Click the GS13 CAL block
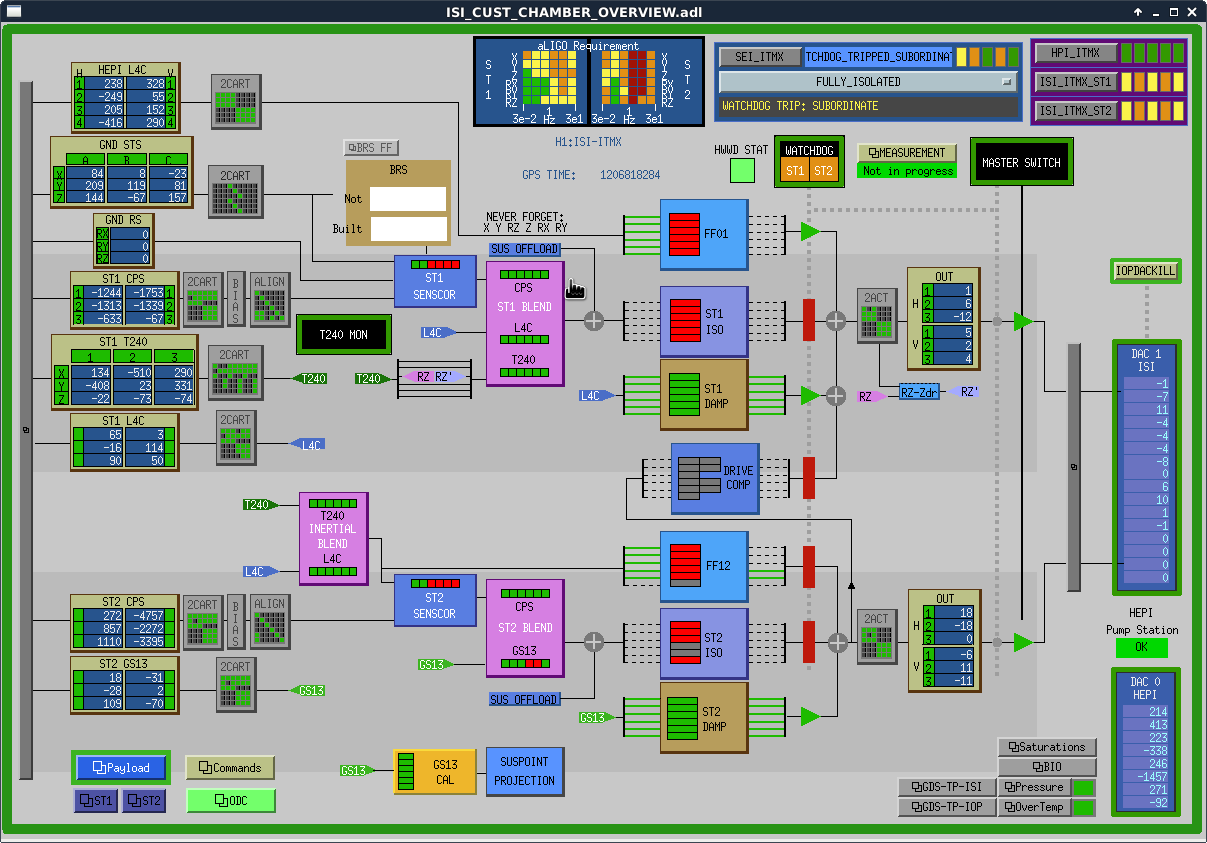Viewport: 1207px width, 843px height. coord(434,772)
